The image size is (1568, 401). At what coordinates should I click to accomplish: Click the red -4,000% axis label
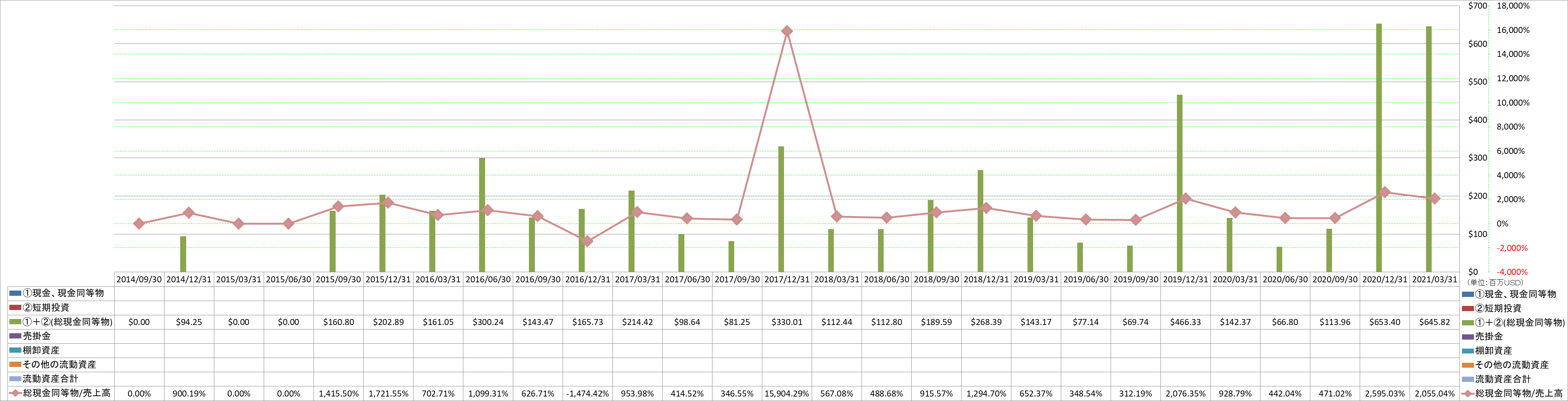pos(1513,272)
